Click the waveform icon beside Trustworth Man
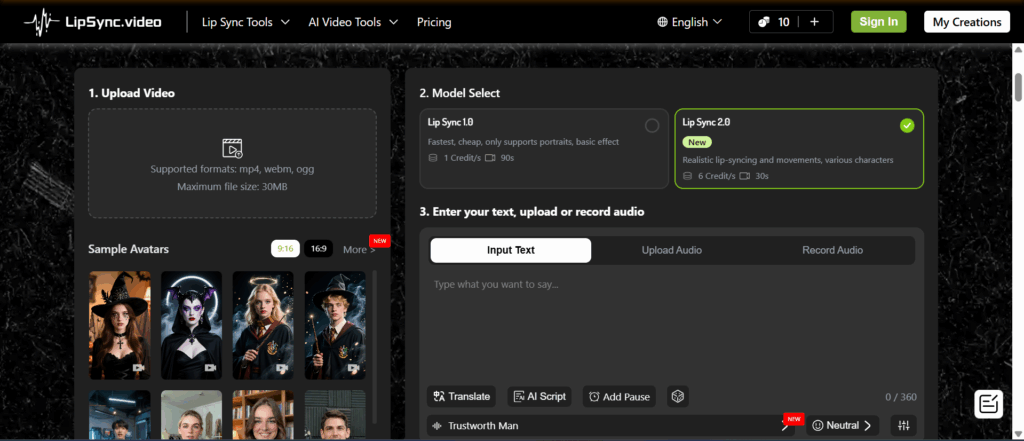This screenshot has width=1024, height=441. tap(437, 426)
